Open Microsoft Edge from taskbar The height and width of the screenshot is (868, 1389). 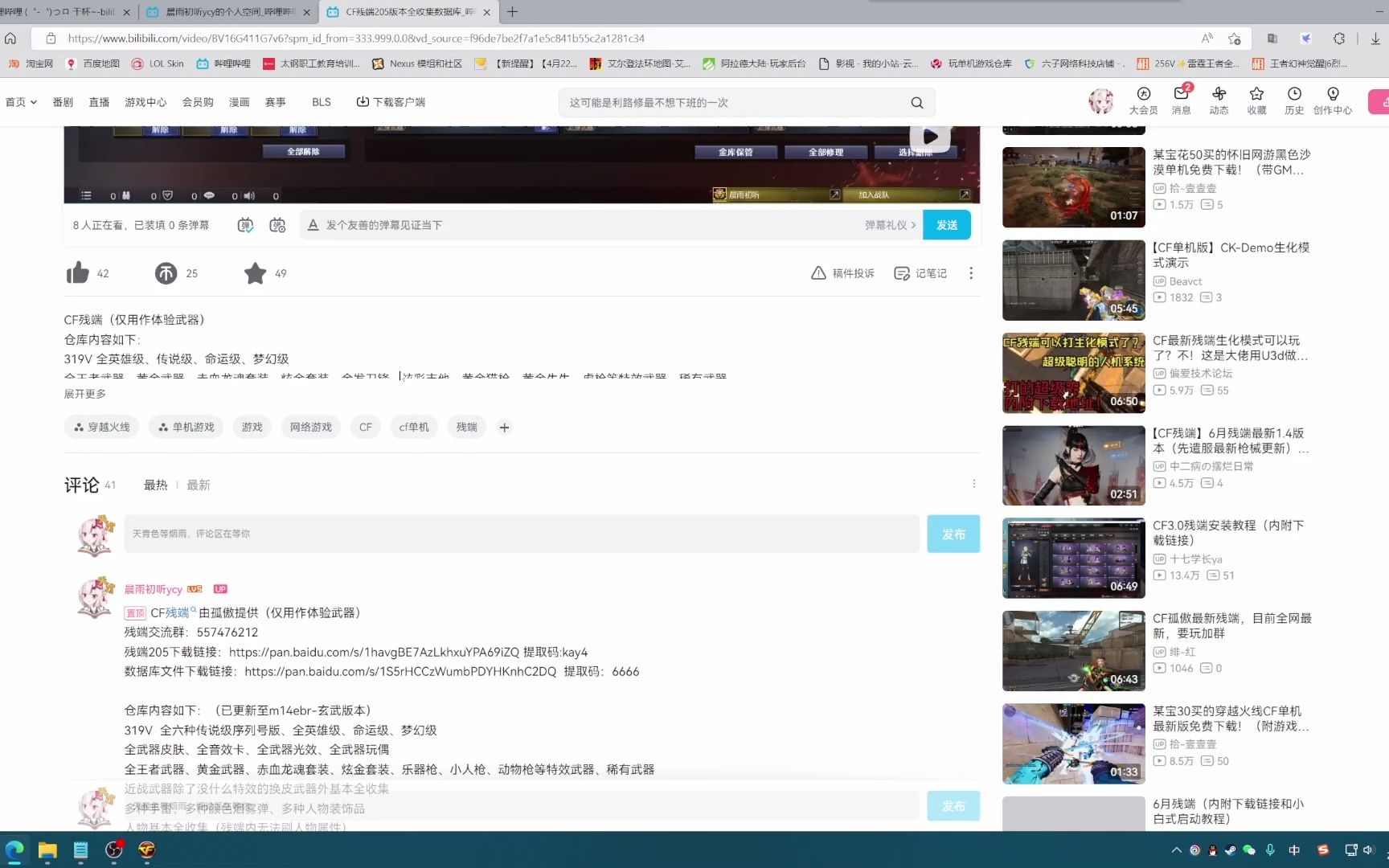tap(14, 850)
